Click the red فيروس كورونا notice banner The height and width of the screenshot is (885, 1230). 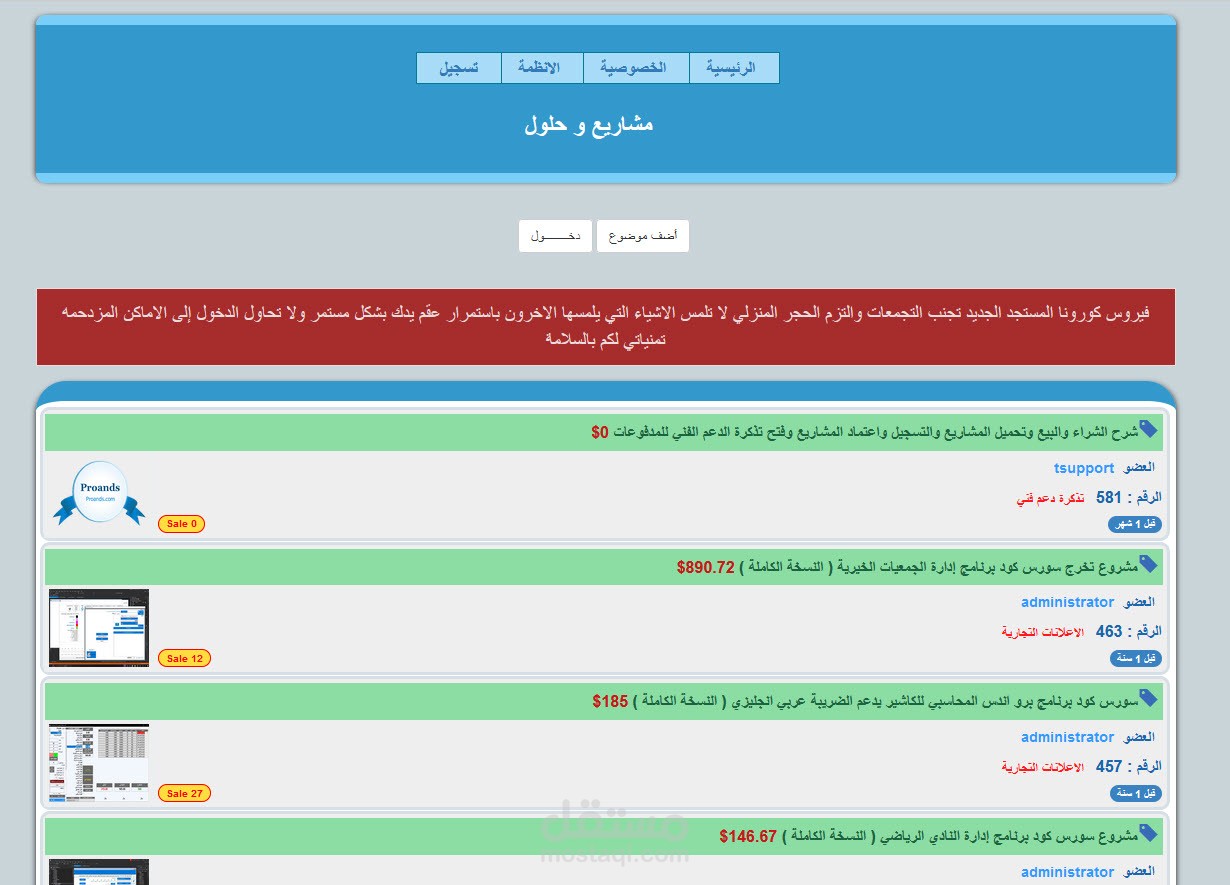click(606, 327)
